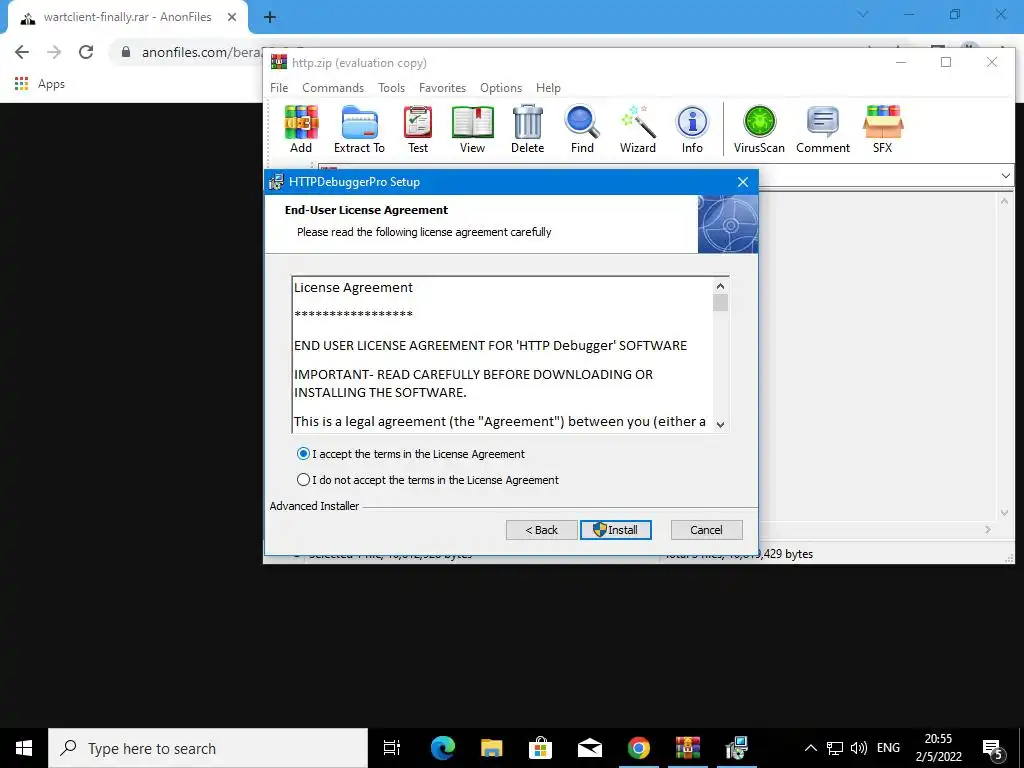Viewport: 1024px width, 768px height.
Task: Open the network tray icon
Action: click(x=835, y=748)
